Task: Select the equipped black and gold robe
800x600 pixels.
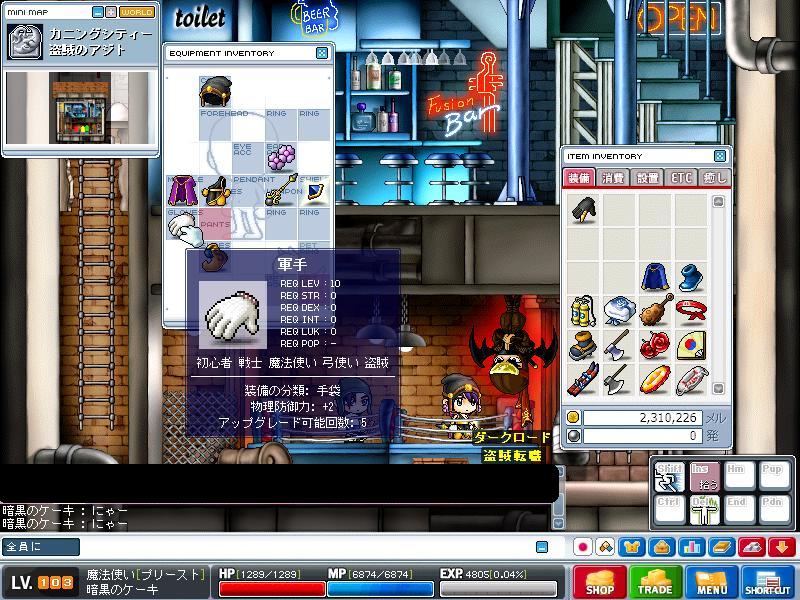Action: click(215, 191)
